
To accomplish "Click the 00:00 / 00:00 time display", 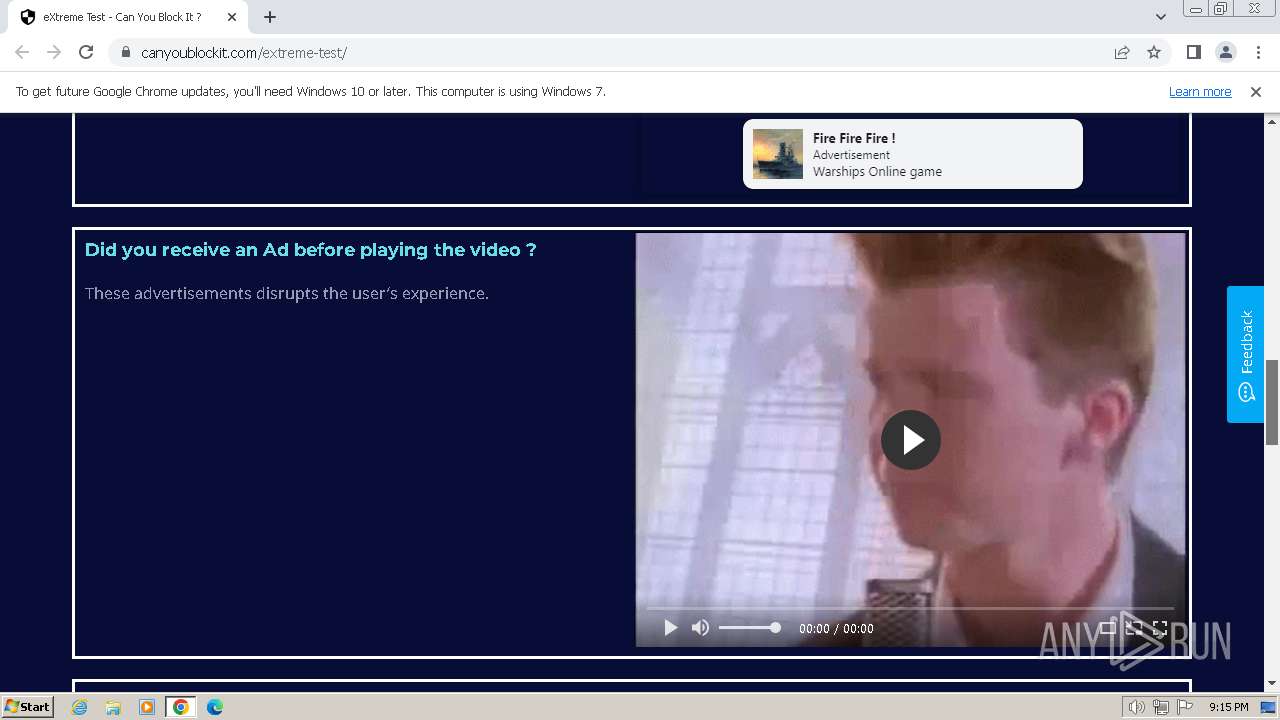I will coord(836,628).
